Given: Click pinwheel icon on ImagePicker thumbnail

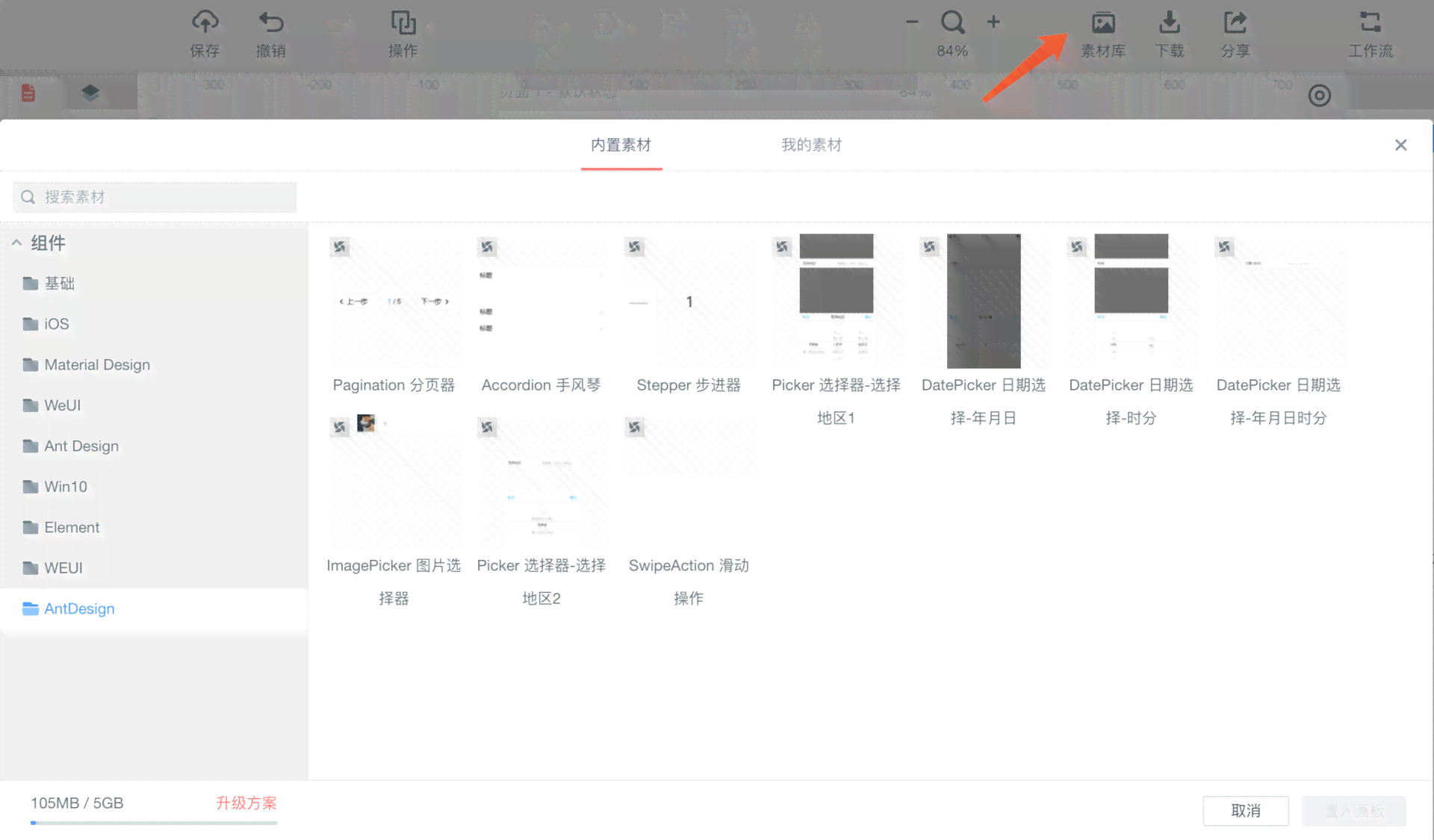Looking at the screenshot, I should tap(340, 427).
